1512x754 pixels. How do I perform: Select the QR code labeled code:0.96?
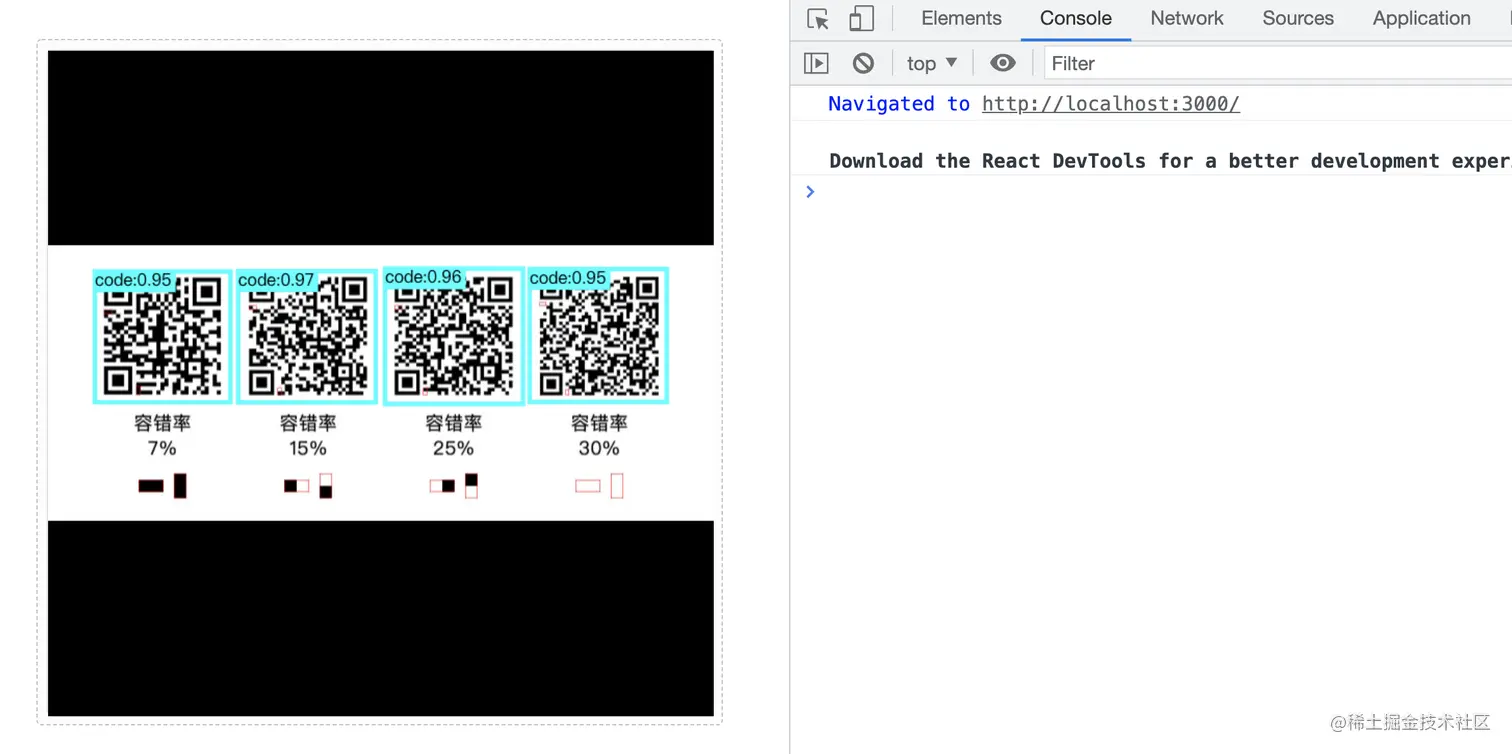point(453,335)
